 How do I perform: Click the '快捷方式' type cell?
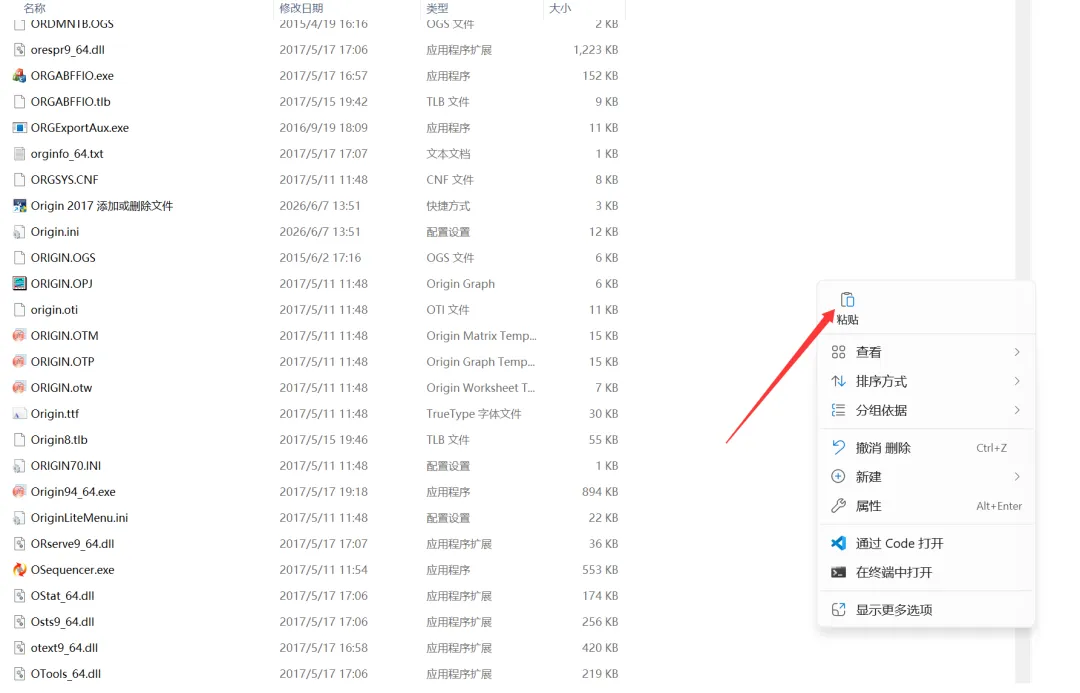click(x=448, y=206)
